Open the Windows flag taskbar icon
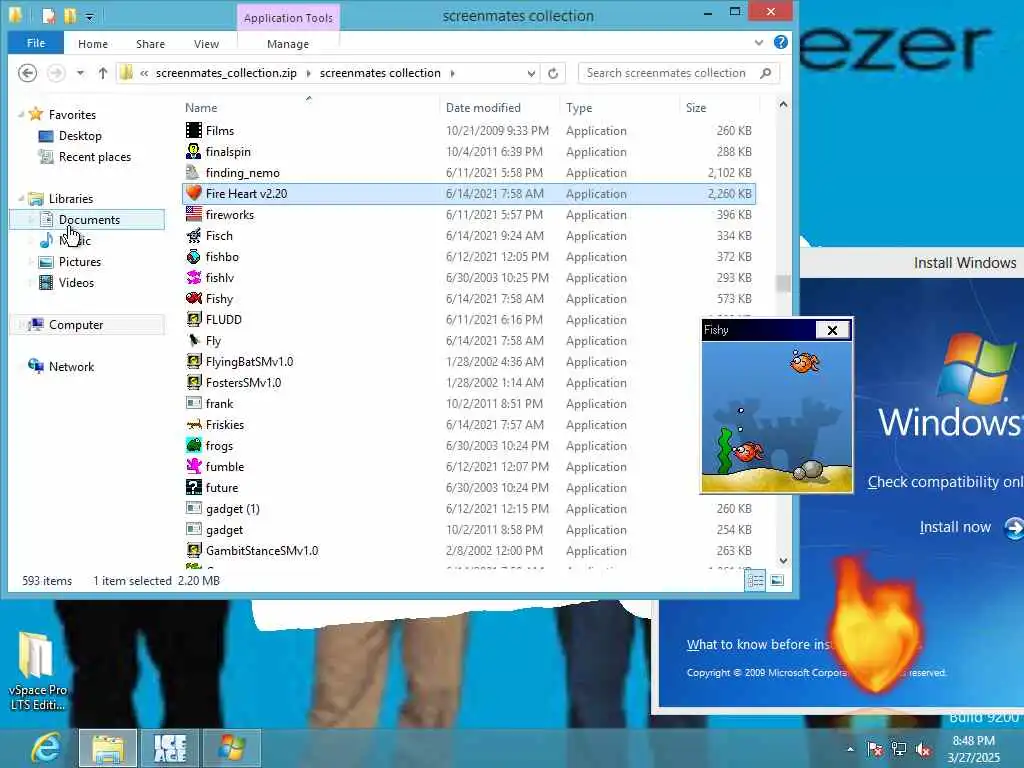Viewport: 1024px width, 768px height. [x=232, y=748]
